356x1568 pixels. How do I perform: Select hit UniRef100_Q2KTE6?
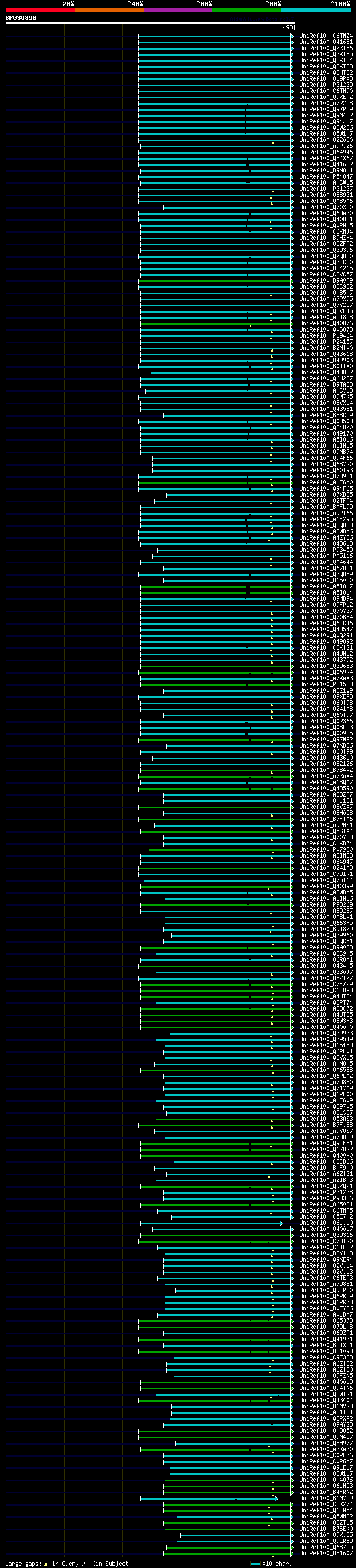pyautogui.click(x=326, y=48)
